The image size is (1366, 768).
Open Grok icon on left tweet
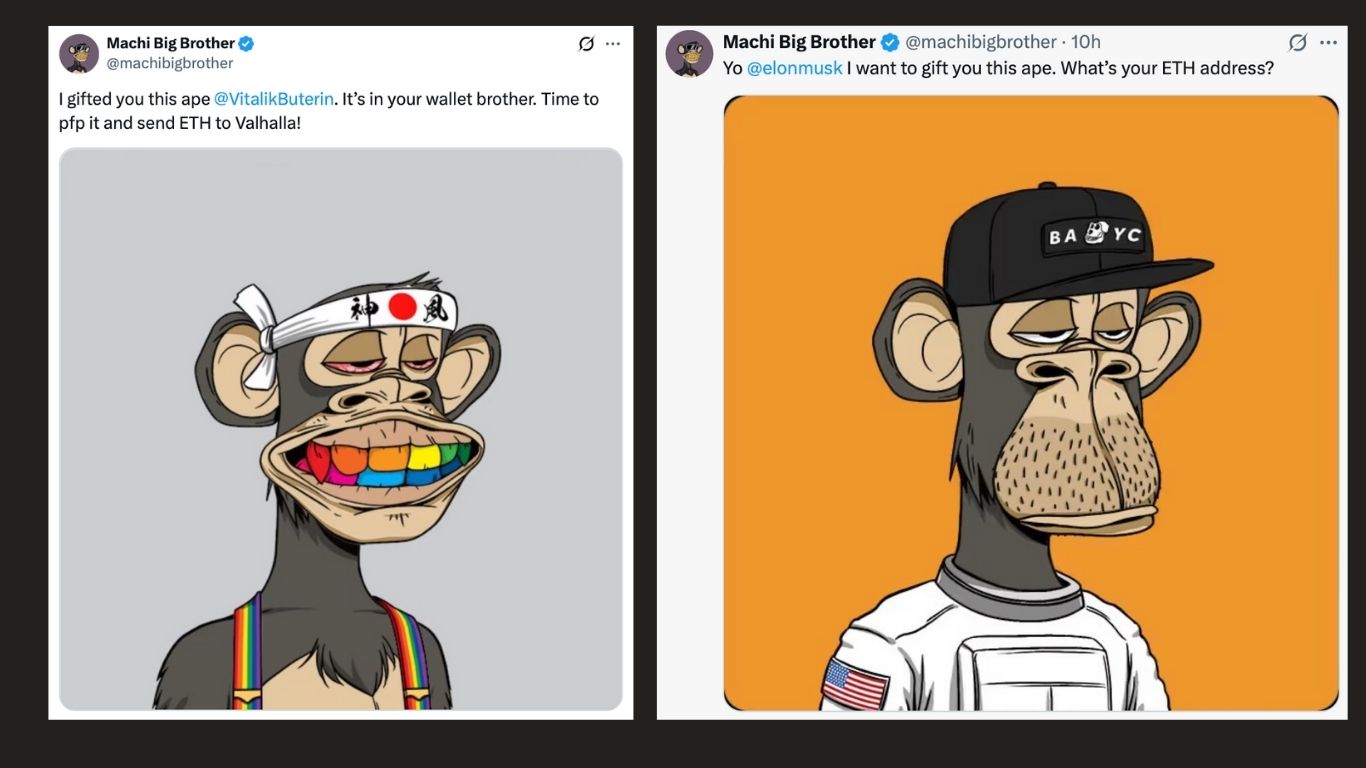click(x=587, y=44)
